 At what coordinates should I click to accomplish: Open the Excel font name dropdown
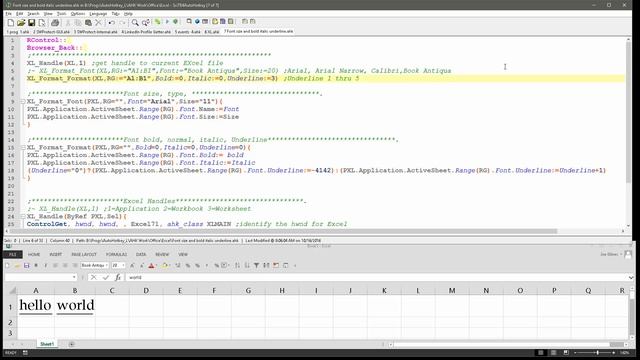(x=107, y=266)
